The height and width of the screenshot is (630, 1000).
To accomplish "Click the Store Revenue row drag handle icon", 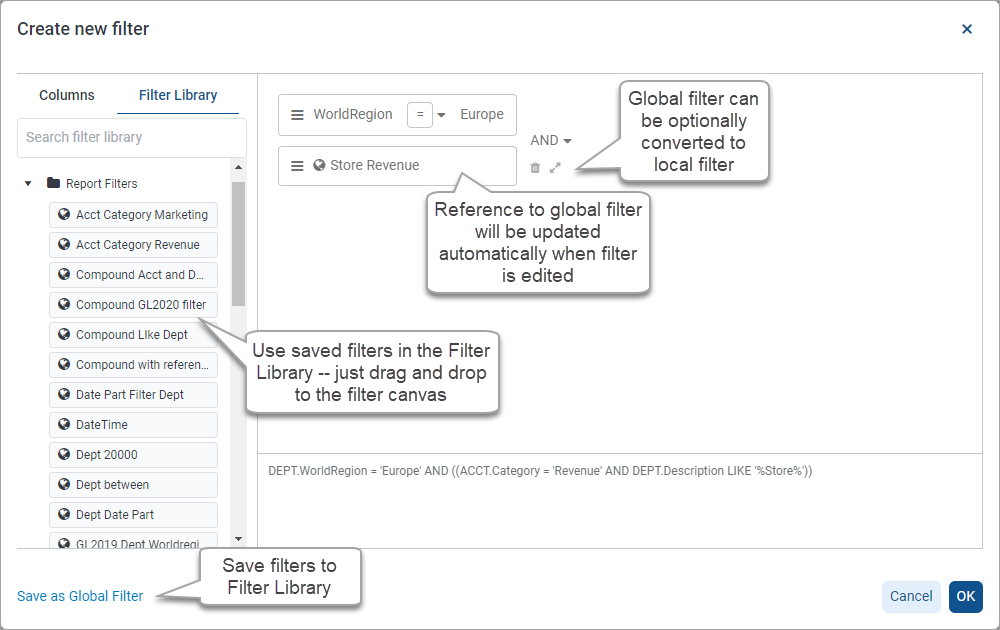I will [297, 166].
